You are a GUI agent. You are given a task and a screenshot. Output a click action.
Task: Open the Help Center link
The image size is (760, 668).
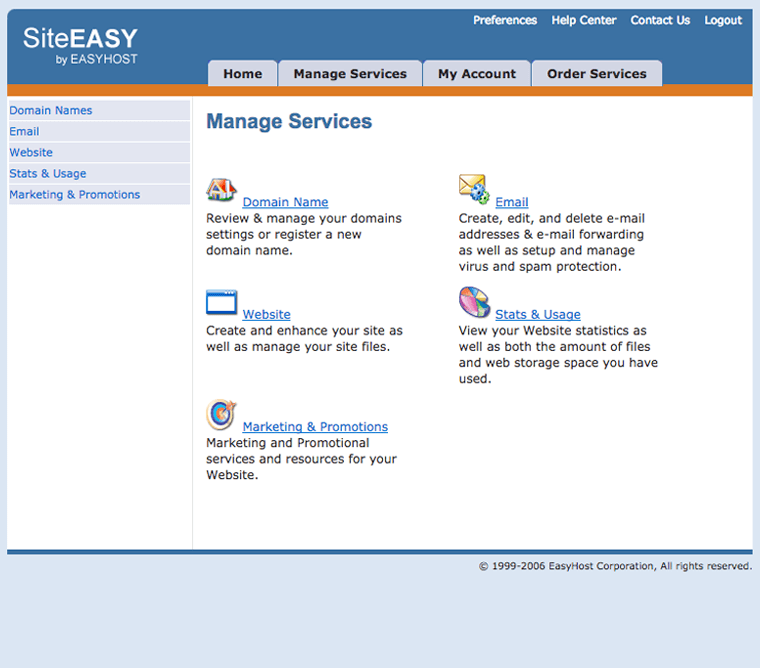[584, 20]
